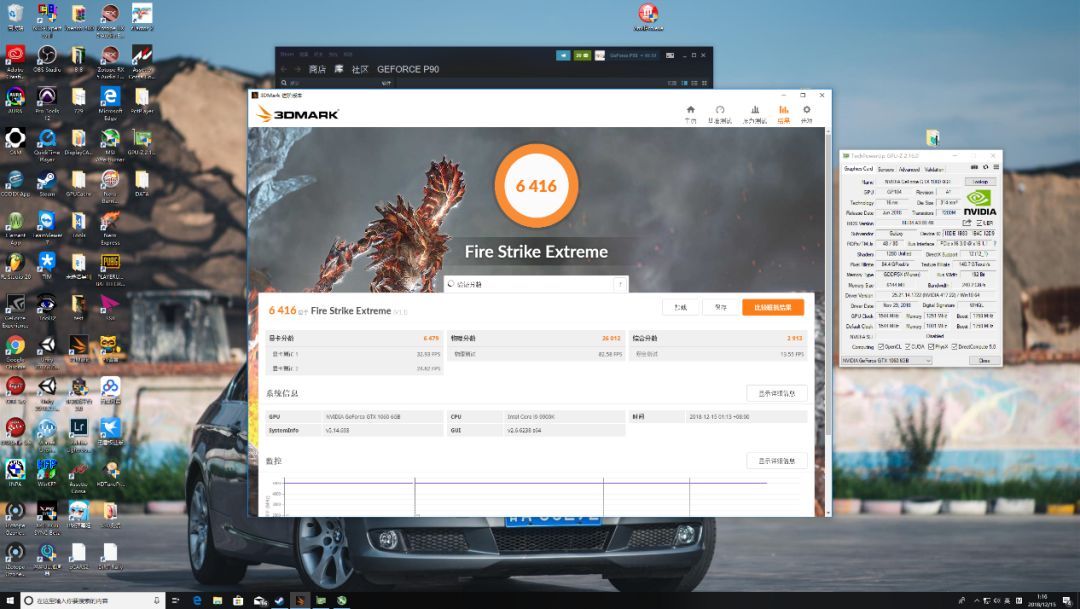Open MSI Afterburner desktop icon

(110, 142)
